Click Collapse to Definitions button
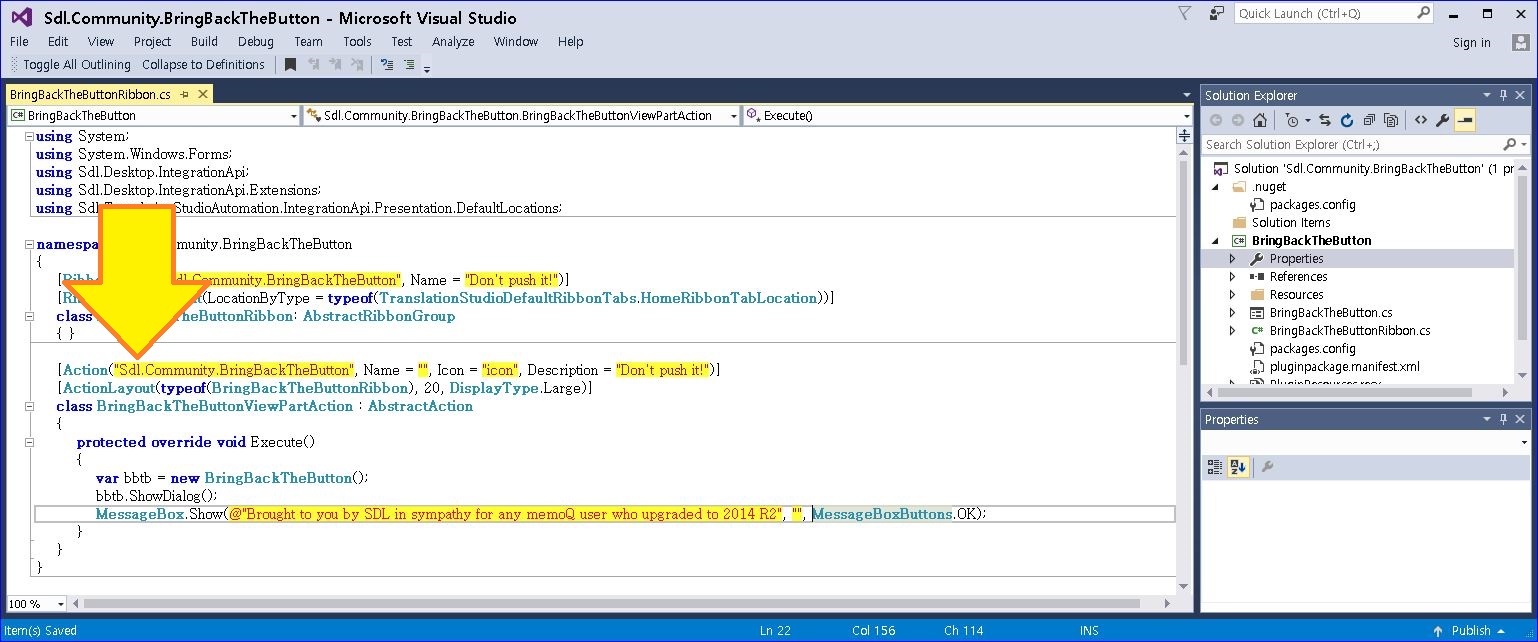This screenshot has width=1538, height=642. click(x=203, y=65)
